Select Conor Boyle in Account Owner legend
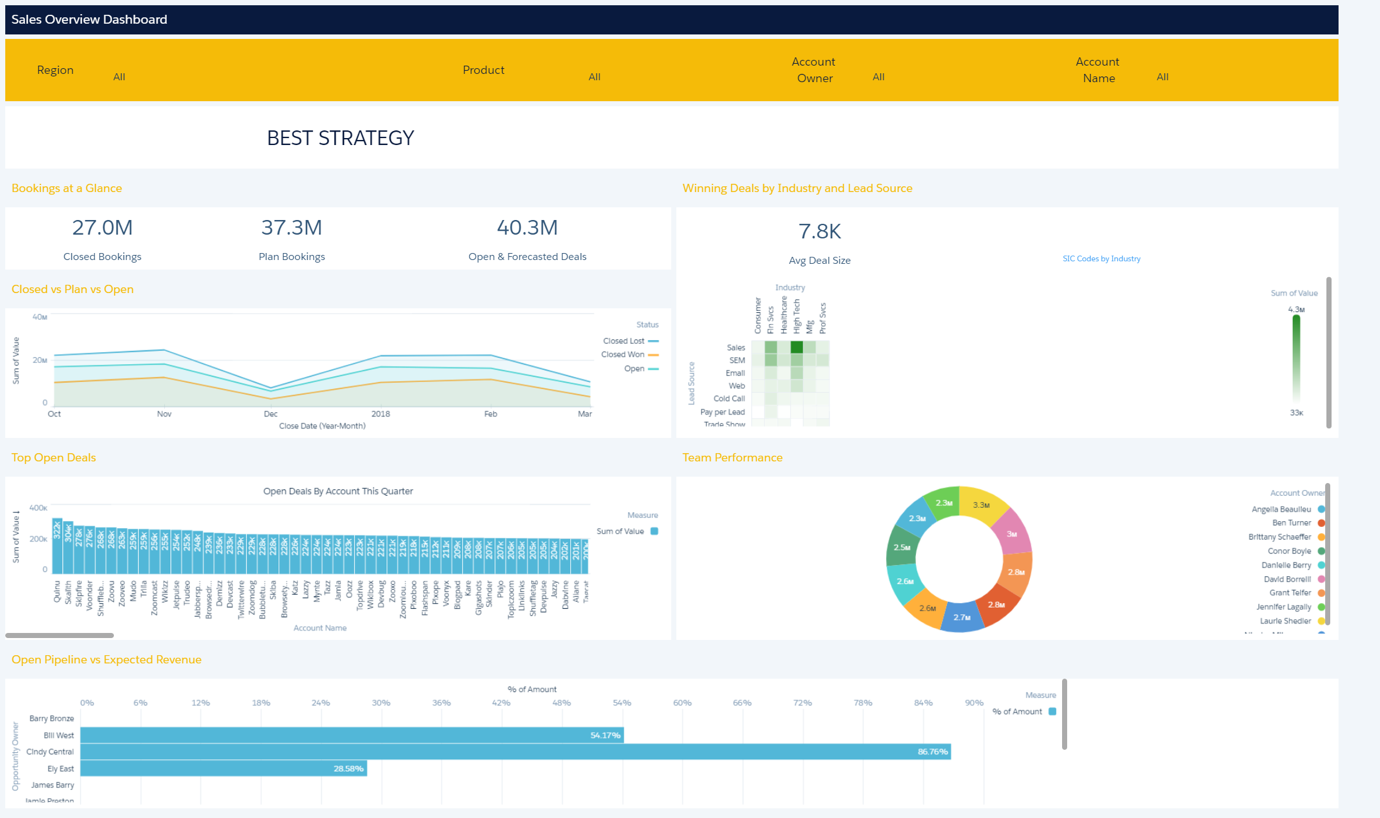 (1296, 551)
